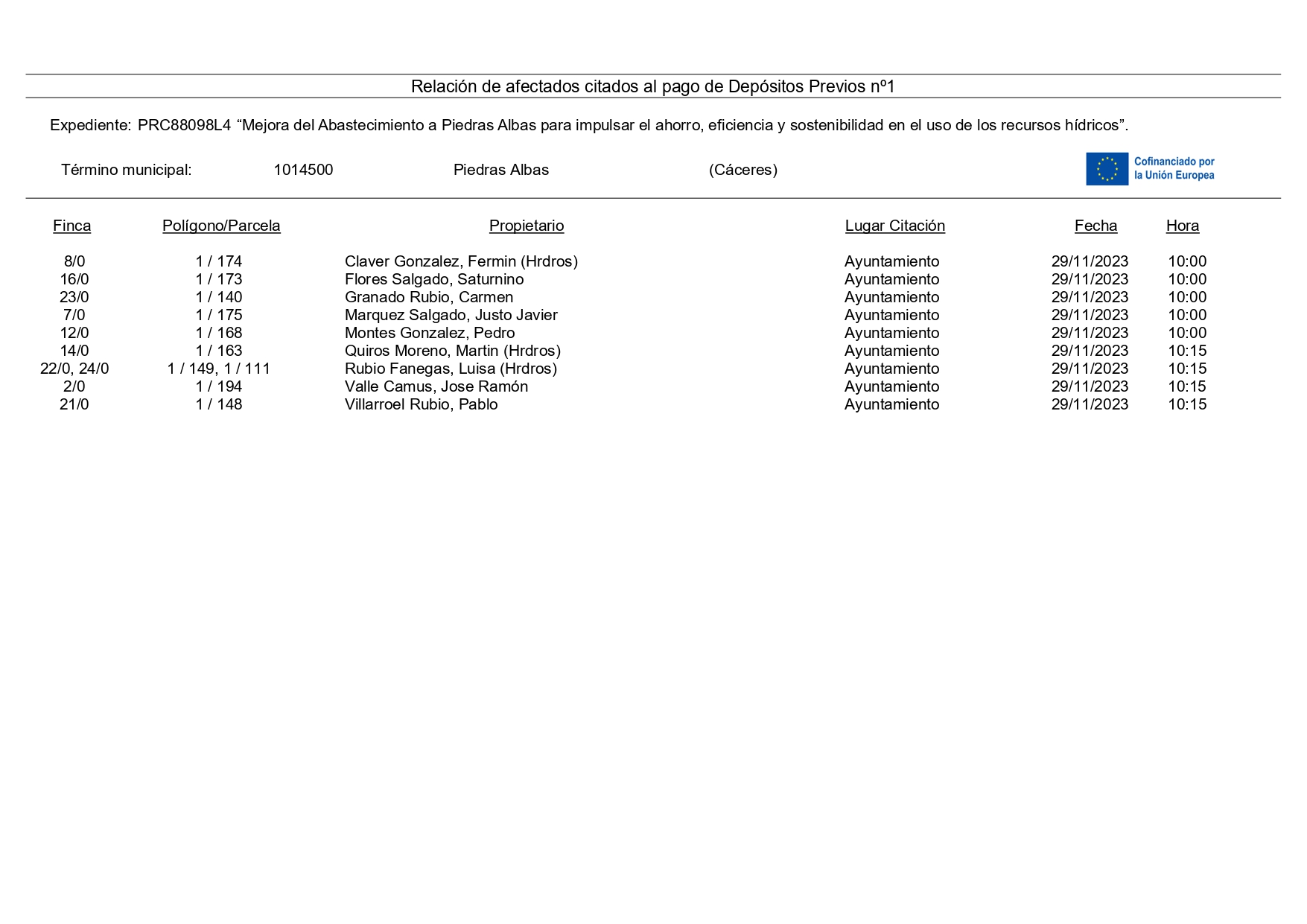
Task: Click finca number 16/0
Action: point(74,279)
